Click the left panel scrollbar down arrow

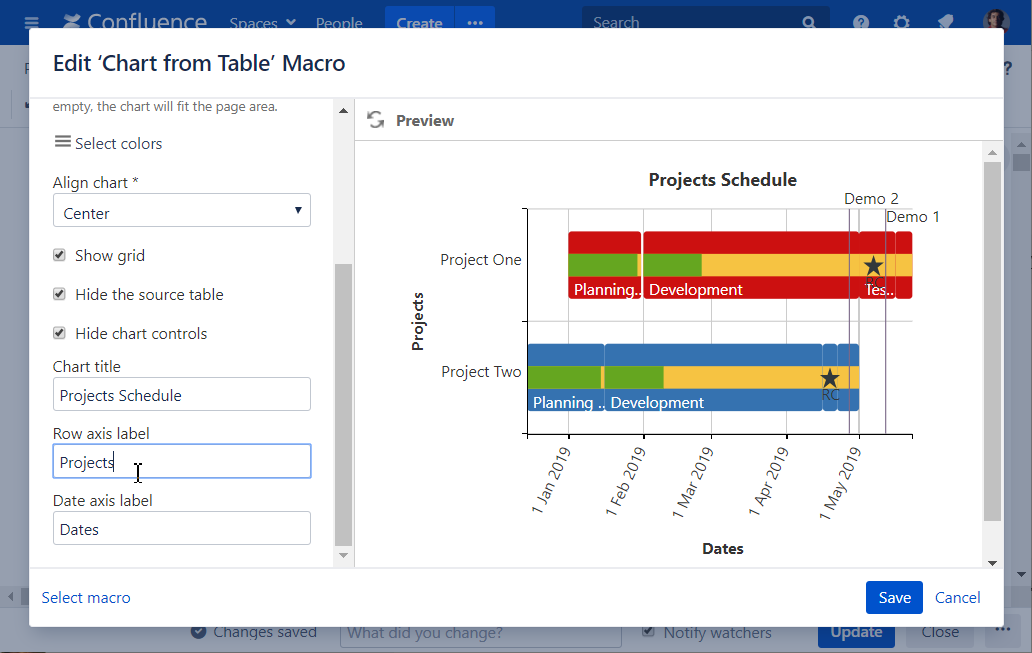pos(343,555)
